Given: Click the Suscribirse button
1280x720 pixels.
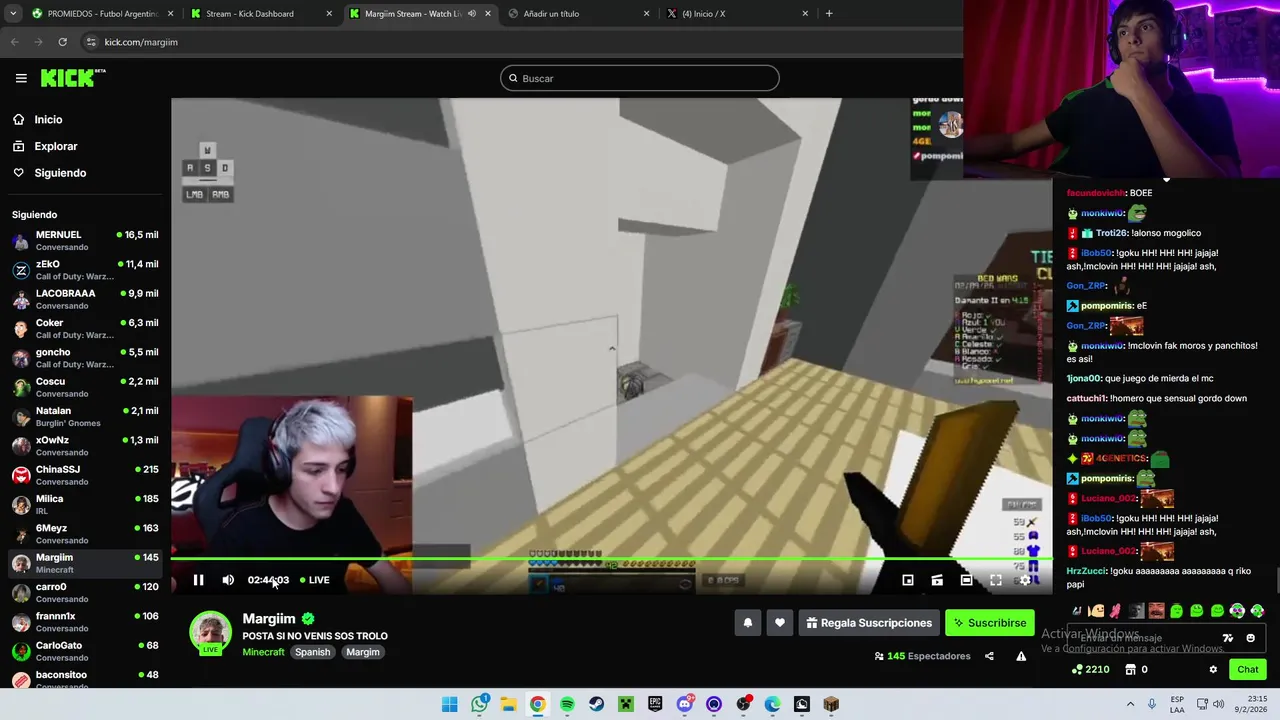Looking at the screenshot, I should (990, 623).
